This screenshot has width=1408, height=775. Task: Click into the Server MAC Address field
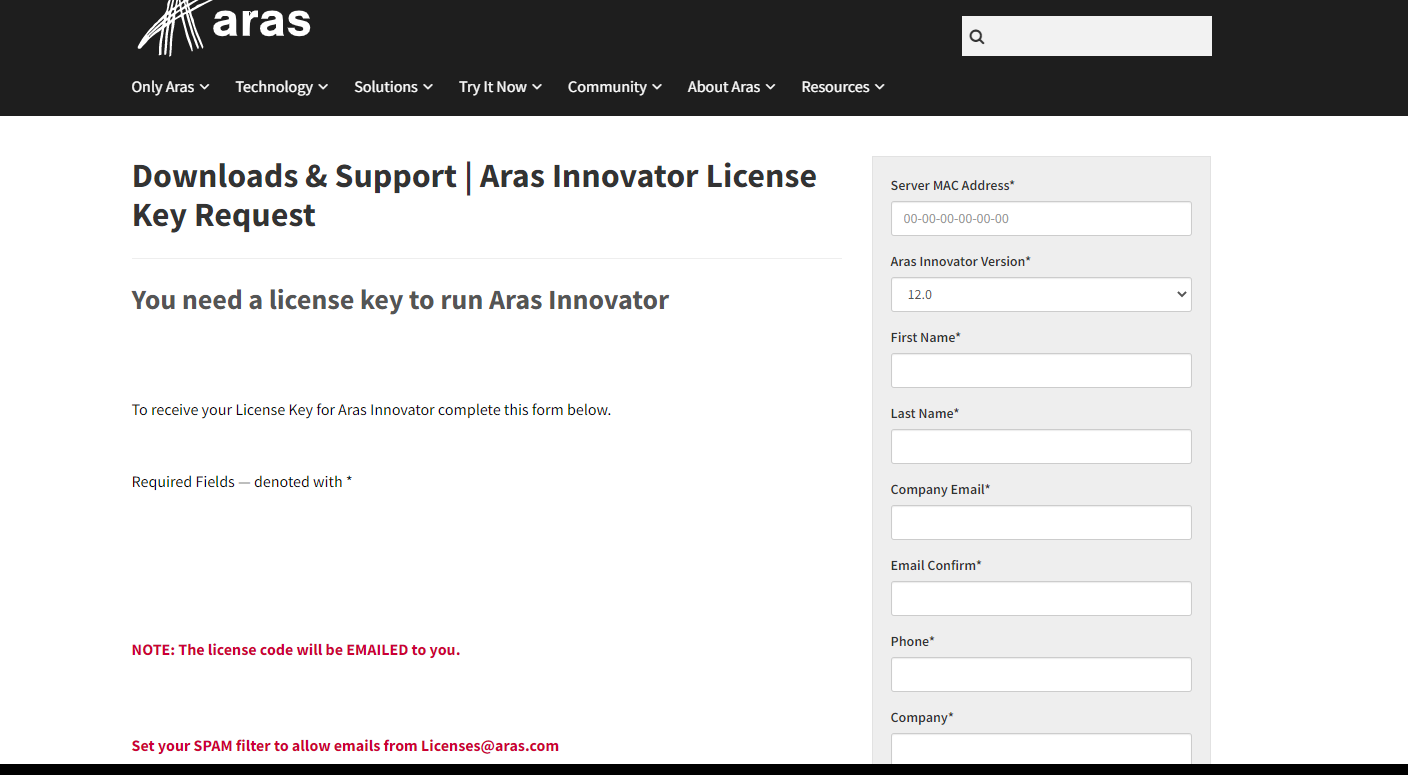[x=1040, y=218]
